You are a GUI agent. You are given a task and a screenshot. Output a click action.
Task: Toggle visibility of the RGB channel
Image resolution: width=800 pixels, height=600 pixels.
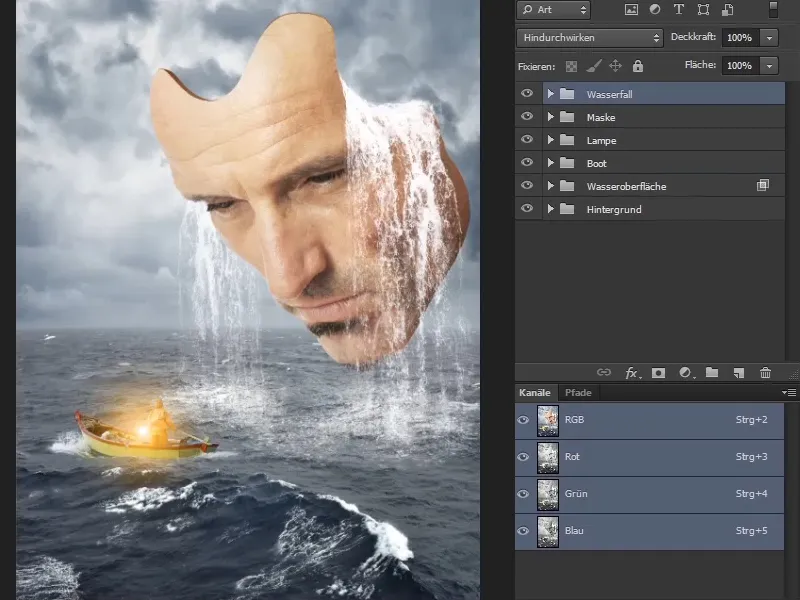pos(523,420)
